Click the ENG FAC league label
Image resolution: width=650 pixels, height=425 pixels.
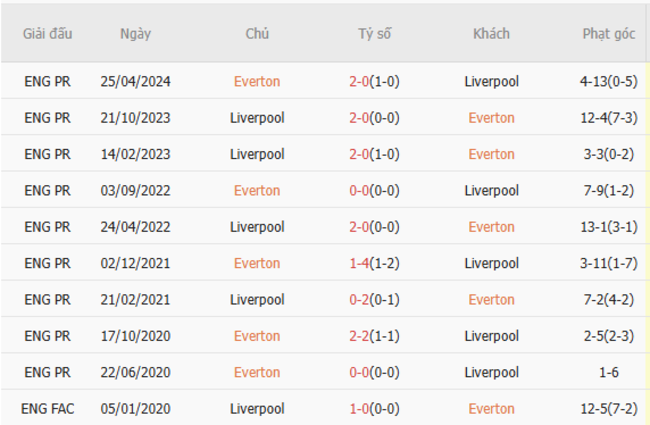point(48,409)
